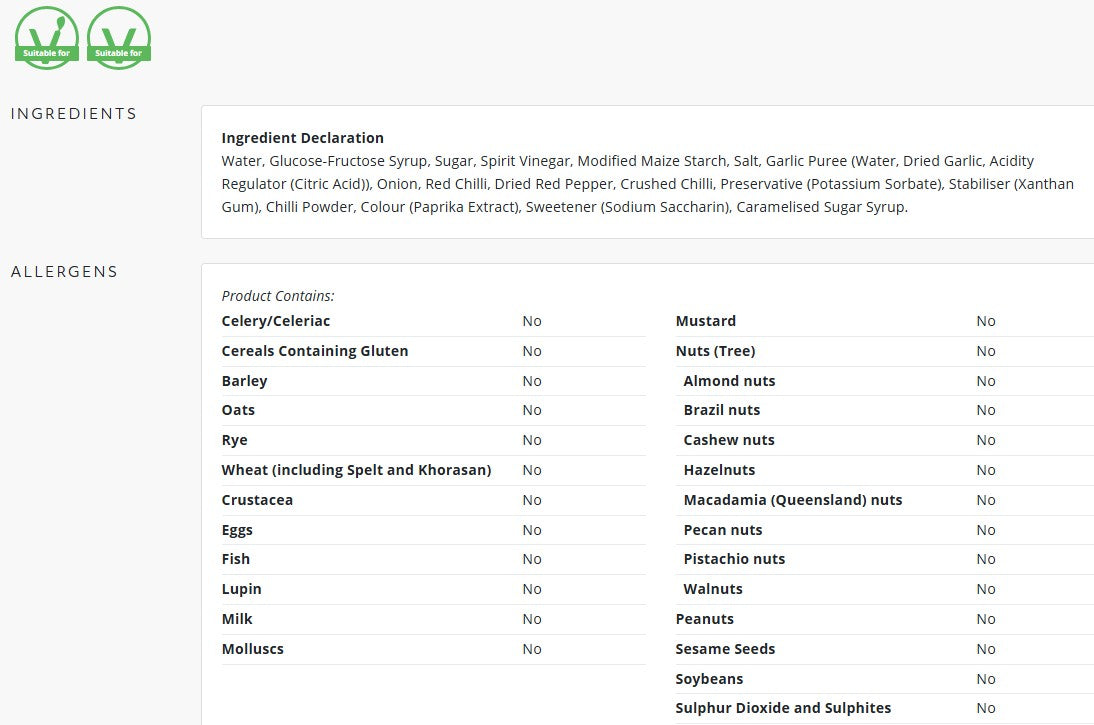Click the Mustard allergen label
The width and height of the screenshot is (1094, 725).
pos(705,321)
